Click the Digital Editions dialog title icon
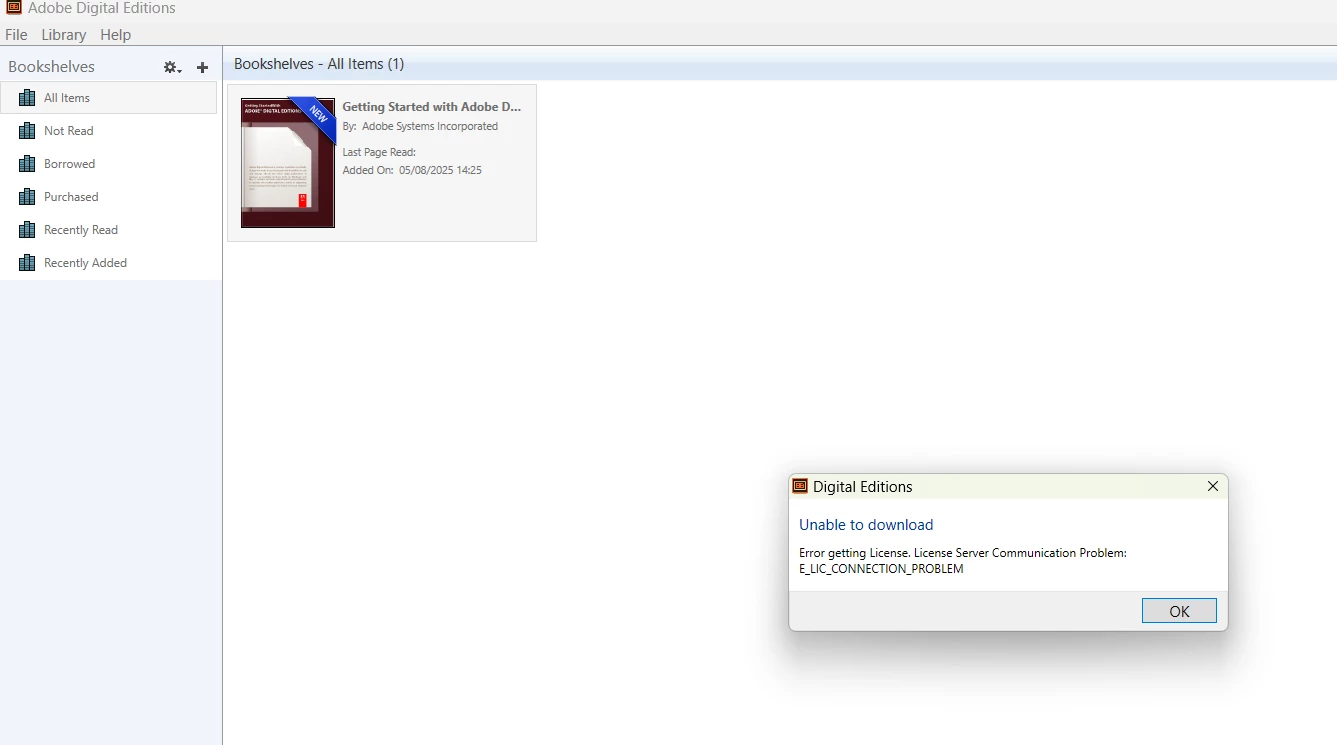 tap(800, 486)
